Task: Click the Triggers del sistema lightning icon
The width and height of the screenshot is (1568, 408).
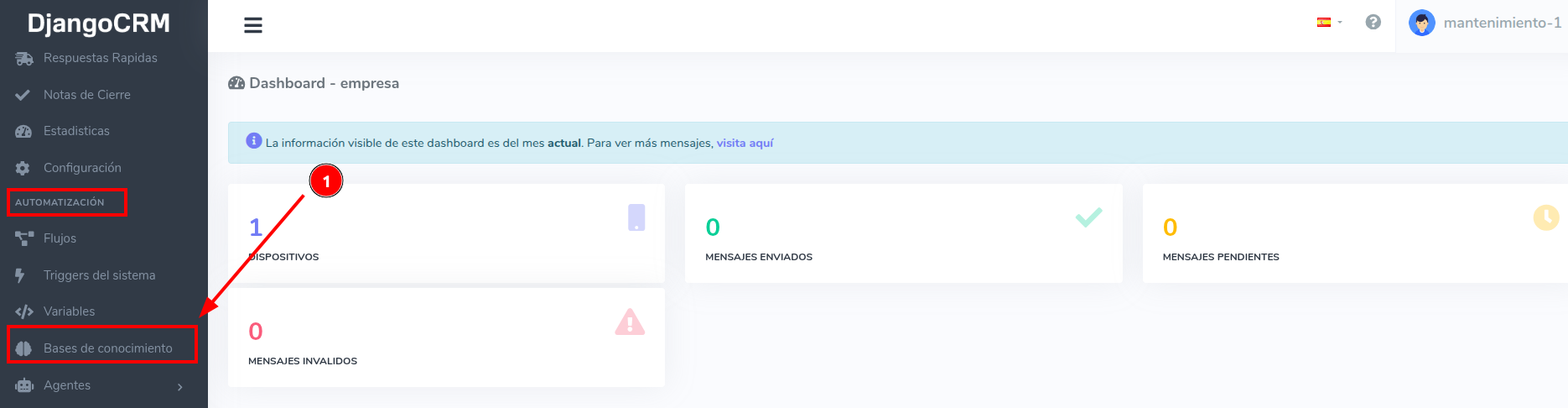Action: click(x=20, y=275)
